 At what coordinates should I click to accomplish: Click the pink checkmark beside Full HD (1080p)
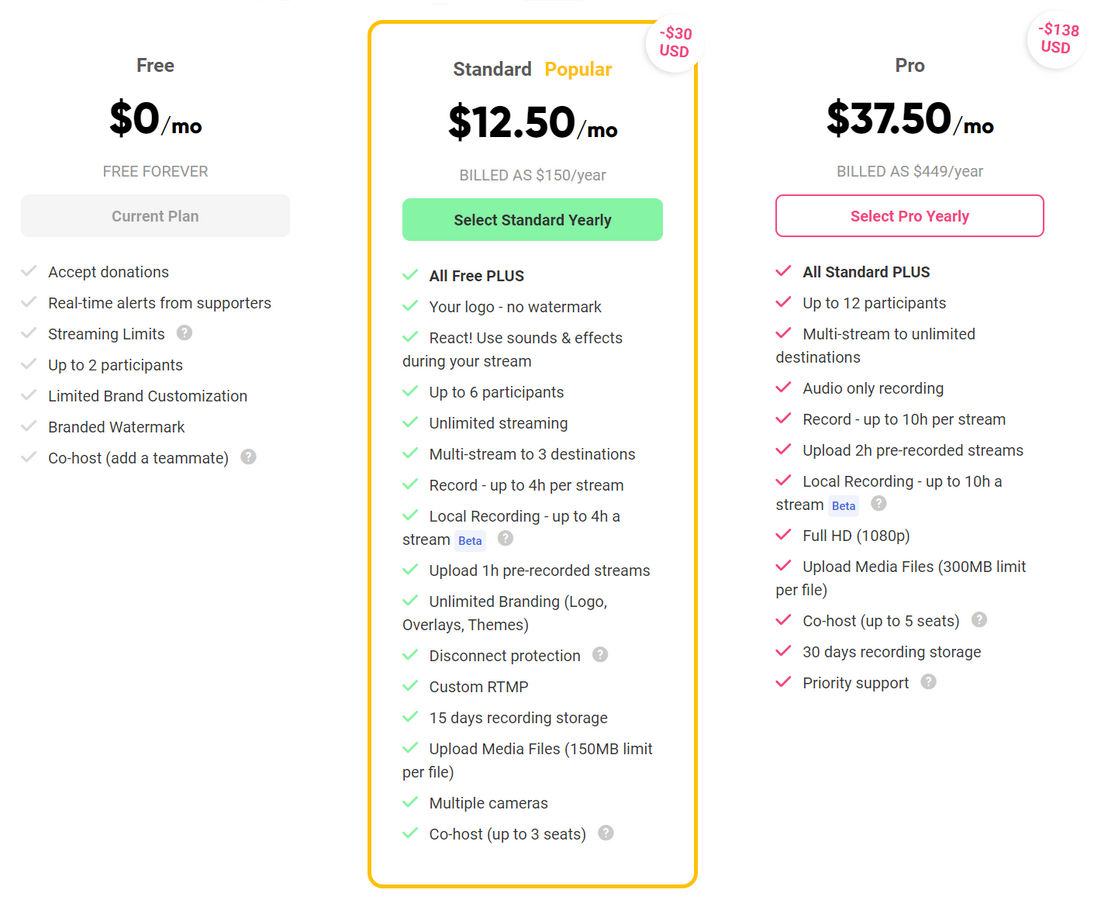click(783, 534)
